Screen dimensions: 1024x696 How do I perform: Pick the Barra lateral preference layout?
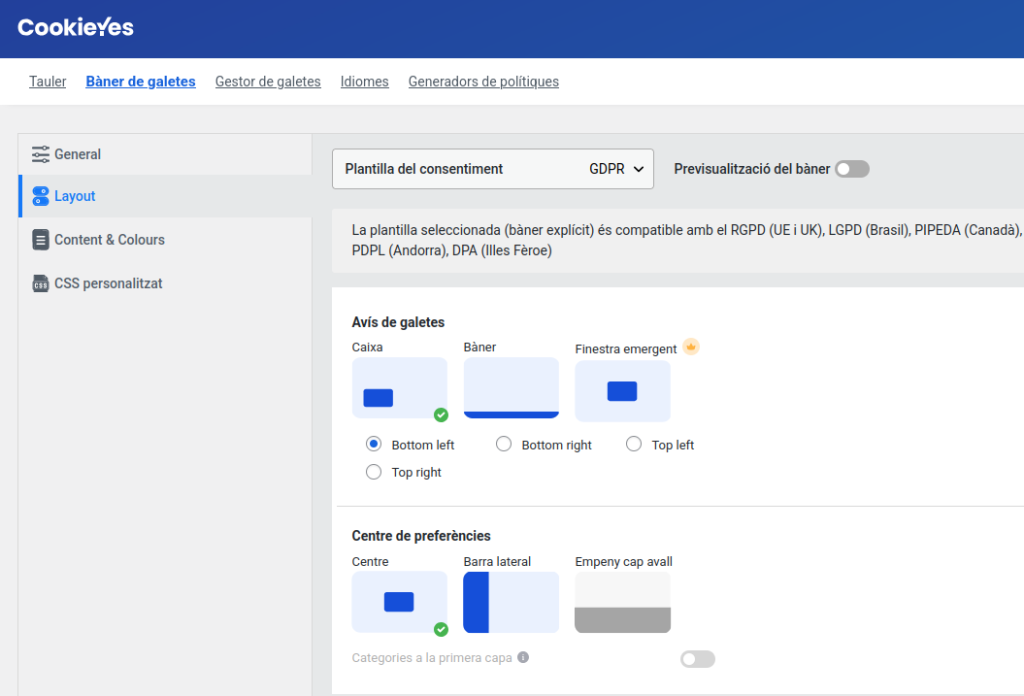511,602
